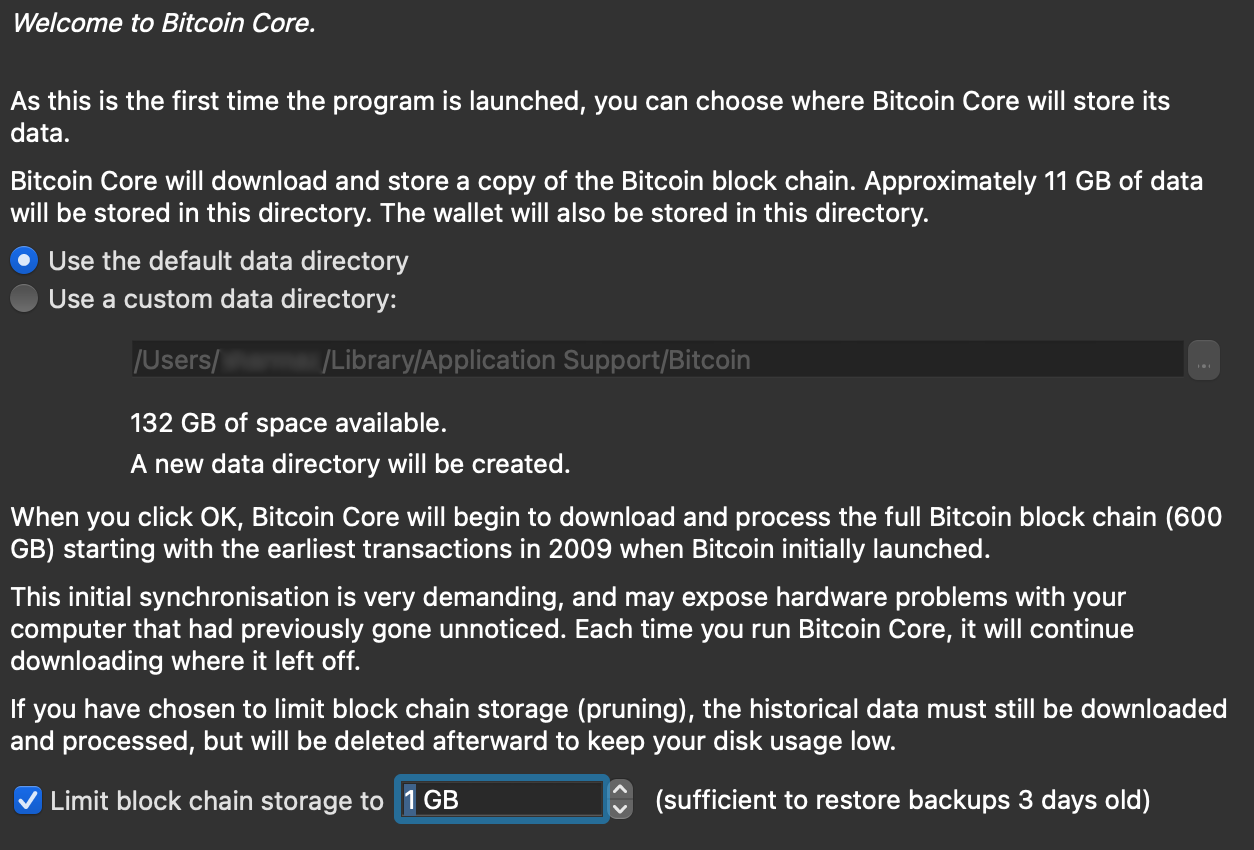Toggle the Limit block chain storage checkbox
The width and height of the screenshot is (1254, 850).
coord(28,800)
